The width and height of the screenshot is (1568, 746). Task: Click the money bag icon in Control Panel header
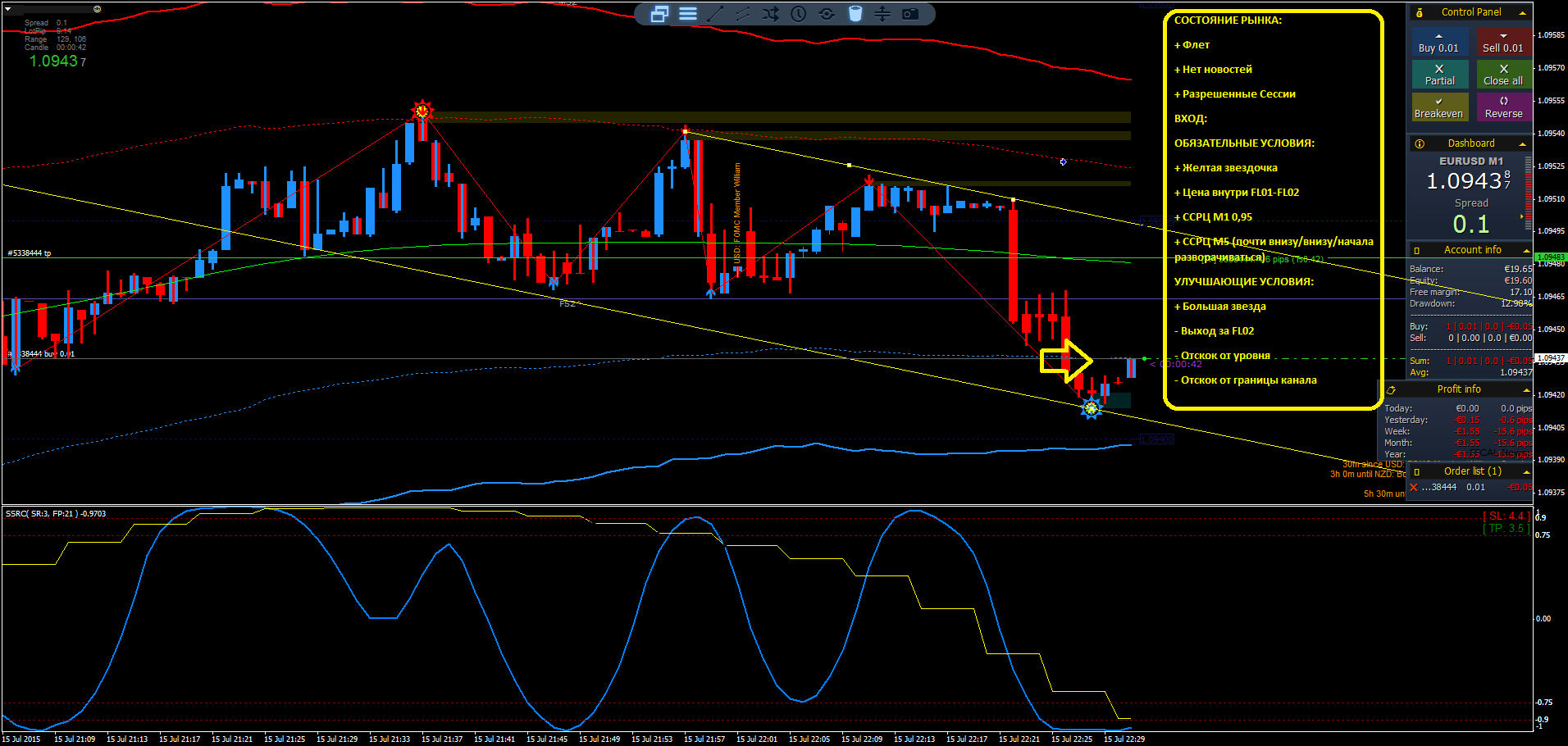pos(1420,12)
